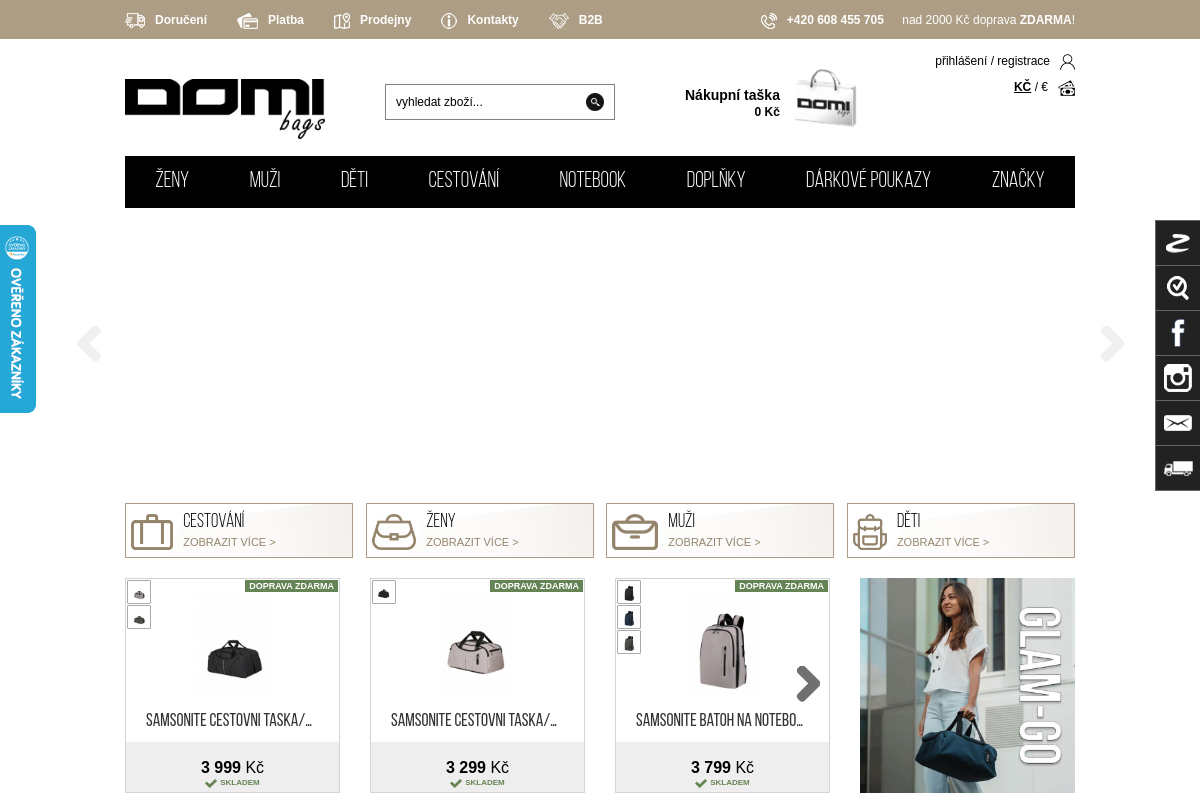The width and height of the screenshot is (1200, 800).
Task: Click the currency register icon
Action: coord(1067,88)
